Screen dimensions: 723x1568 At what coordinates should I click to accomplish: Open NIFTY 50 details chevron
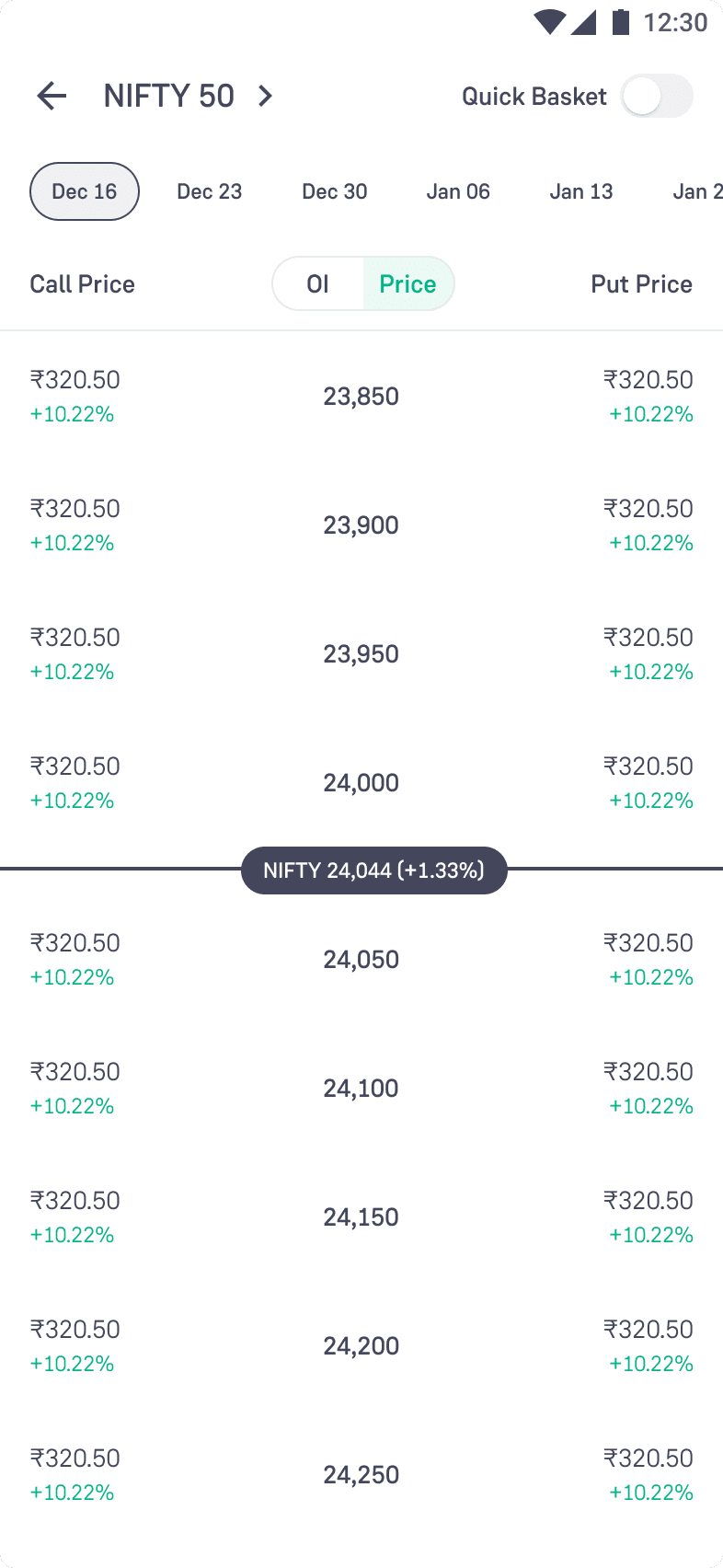(266, 96)
